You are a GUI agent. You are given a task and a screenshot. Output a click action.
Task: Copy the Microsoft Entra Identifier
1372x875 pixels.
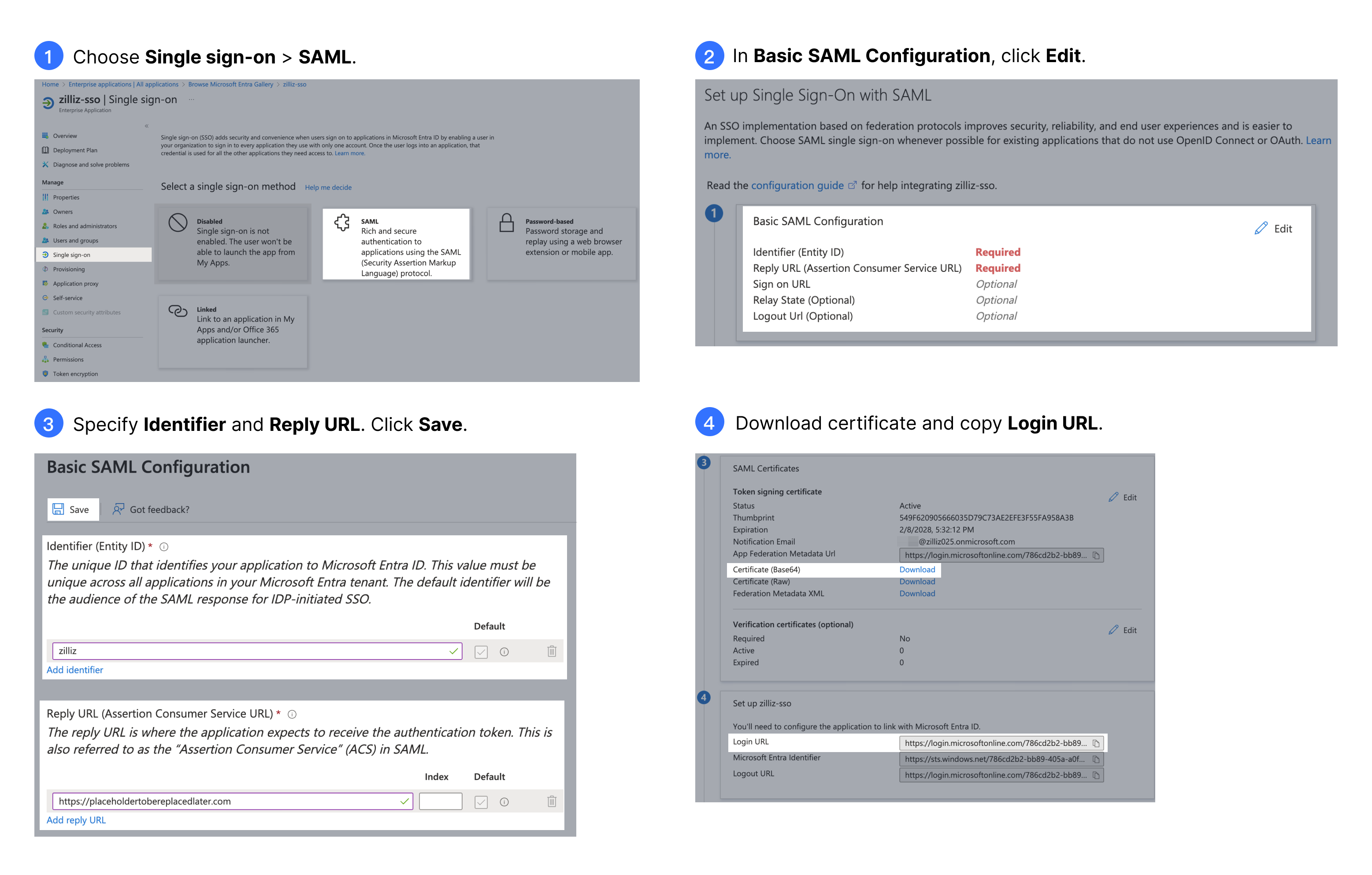(x=1096, y=760)
